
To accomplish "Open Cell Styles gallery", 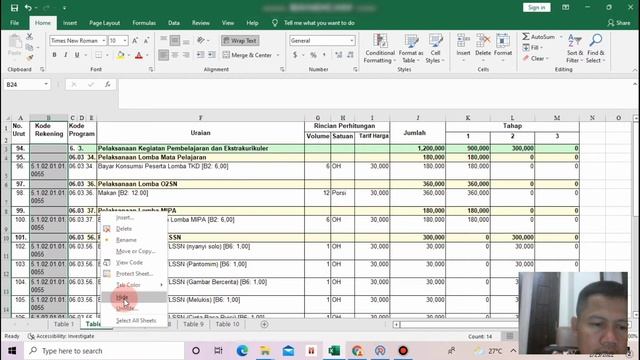I will click(435, 49).
